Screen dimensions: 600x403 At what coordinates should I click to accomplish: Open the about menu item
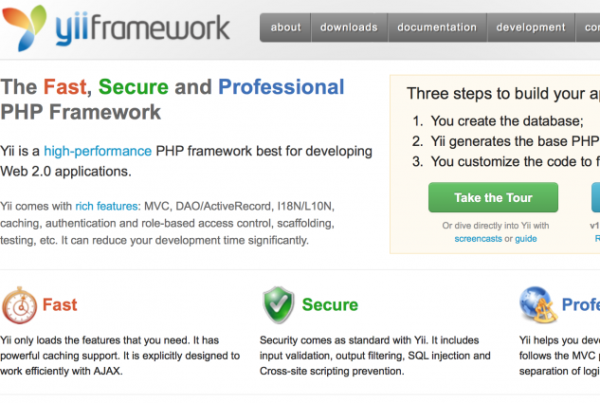(286, 28)
